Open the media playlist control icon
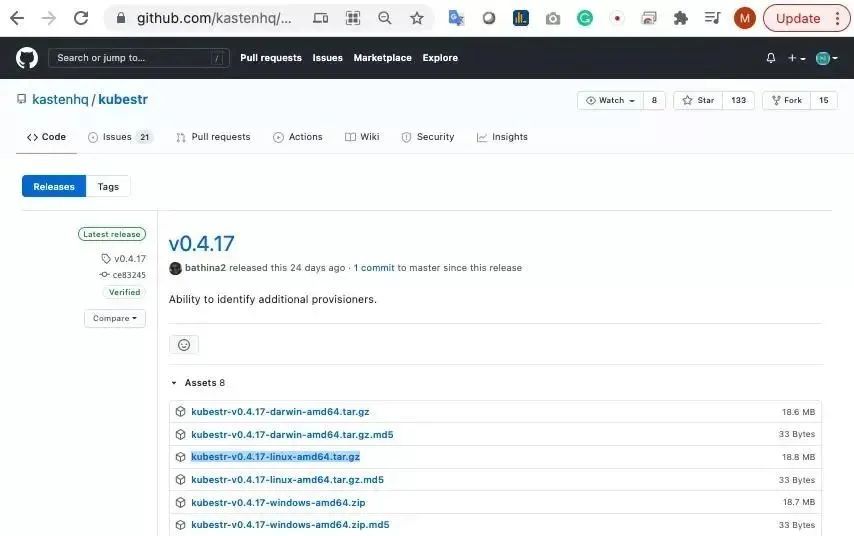 coord(712,19)
